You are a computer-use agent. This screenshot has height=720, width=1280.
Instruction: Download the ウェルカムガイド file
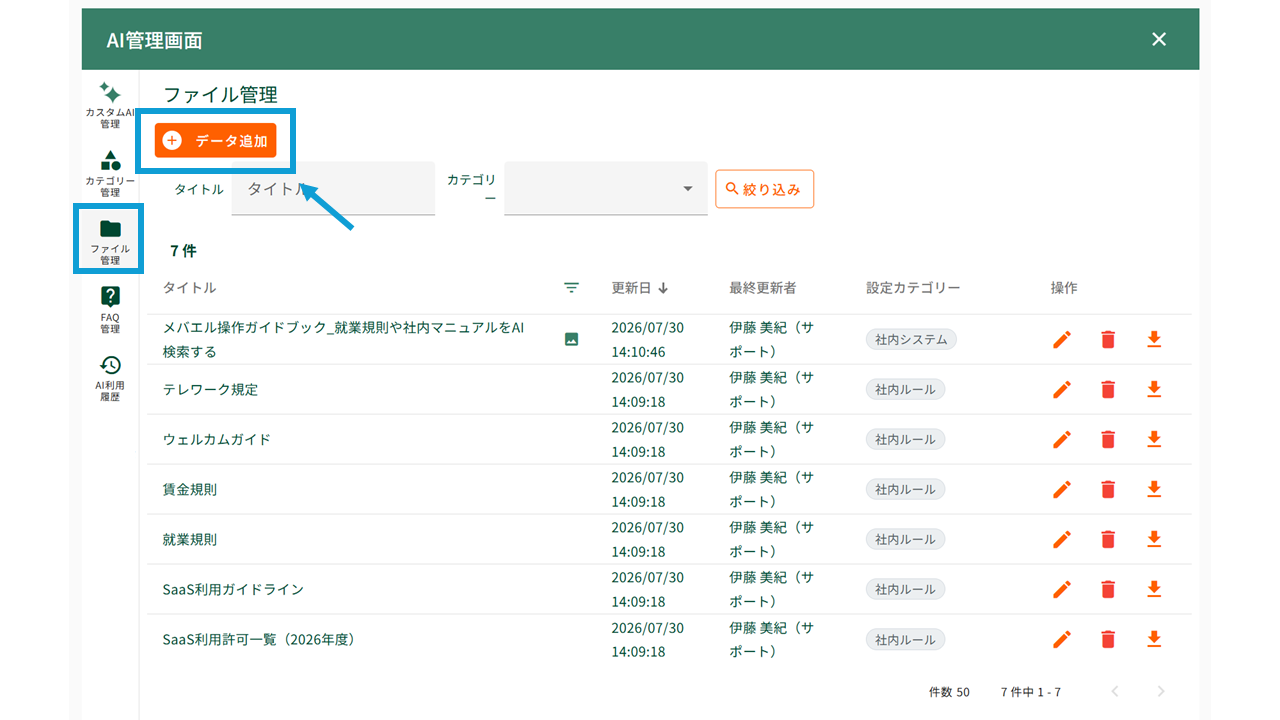pyautogui.click(x=1154, y=439)
